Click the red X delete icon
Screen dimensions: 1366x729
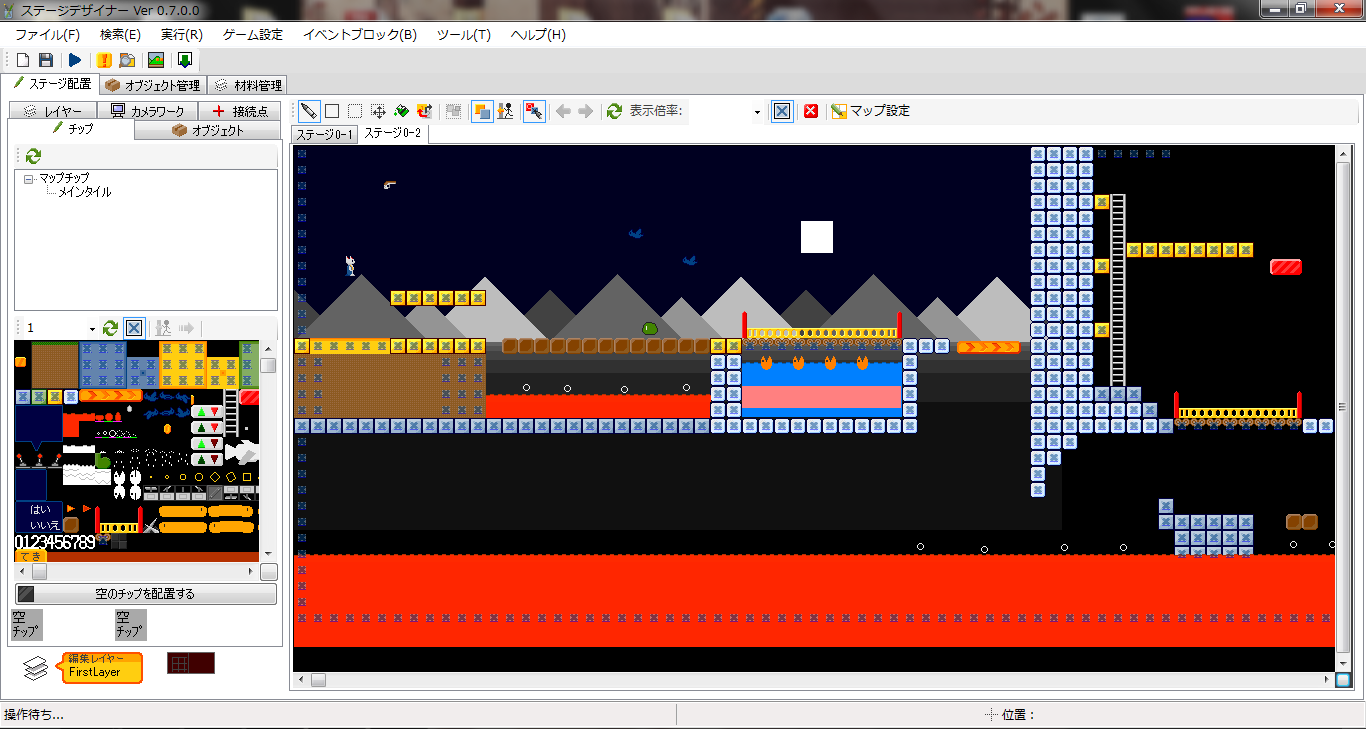pos(811,111)
